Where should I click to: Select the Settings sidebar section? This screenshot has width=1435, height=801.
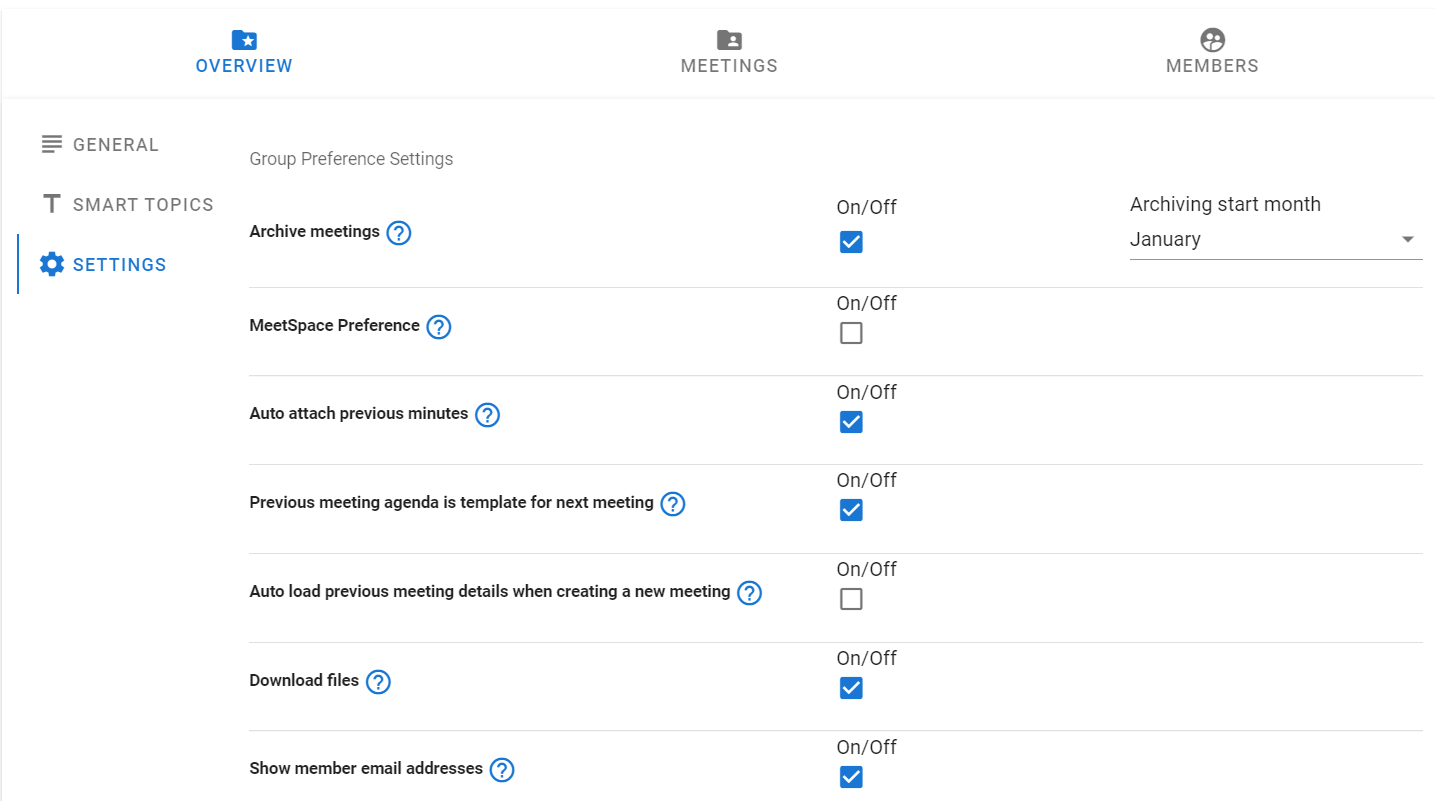pyautogui.click(x=103, y=265)
